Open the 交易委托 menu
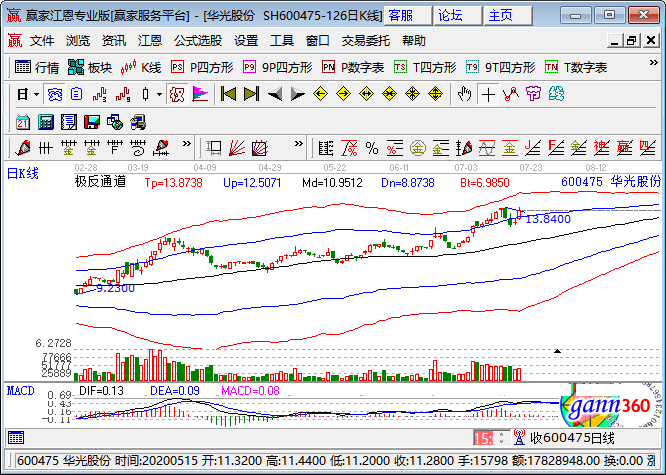This screenshot has height=475, width=666. point(365,41)
